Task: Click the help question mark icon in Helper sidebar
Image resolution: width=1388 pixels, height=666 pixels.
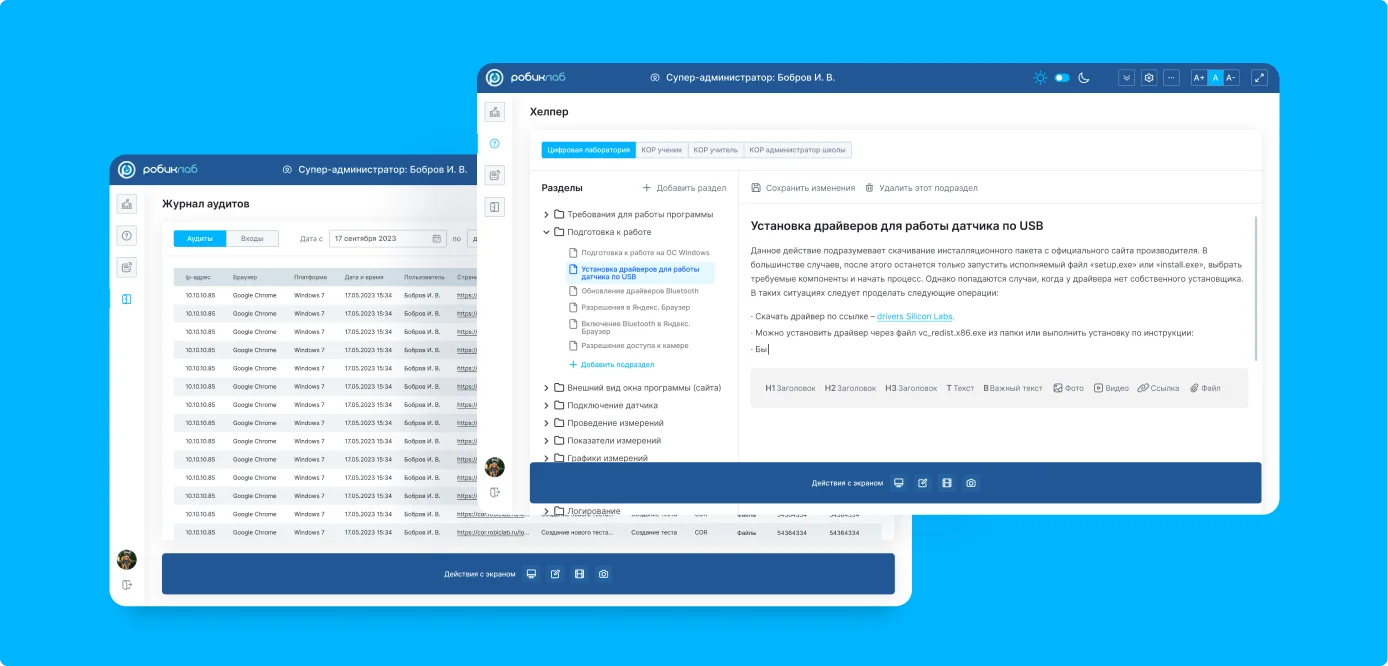Action: pyautogui.click(x=494, y=144)
